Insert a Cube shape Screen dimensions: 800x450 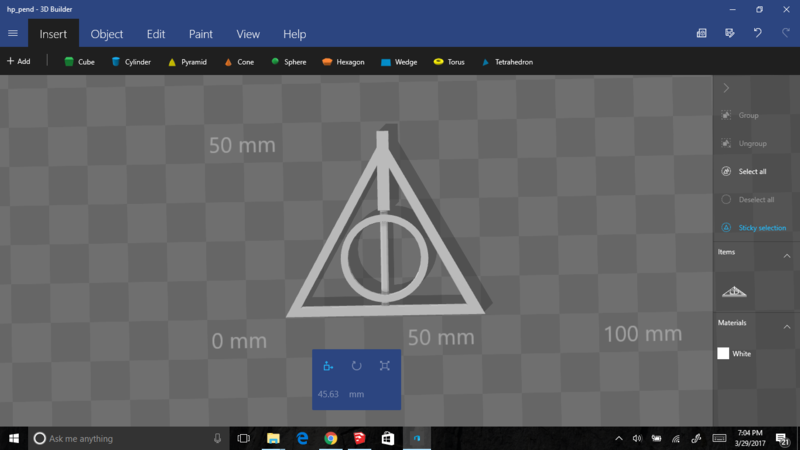(80, 62)
